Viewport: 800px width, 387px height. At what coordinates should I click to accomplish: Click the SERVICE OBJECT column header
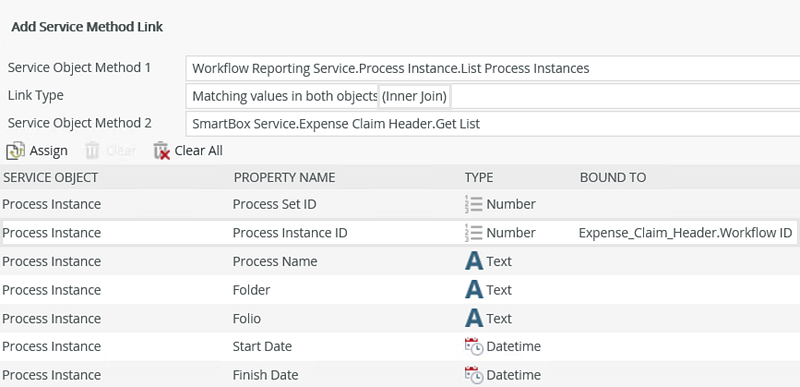[50, 177]
